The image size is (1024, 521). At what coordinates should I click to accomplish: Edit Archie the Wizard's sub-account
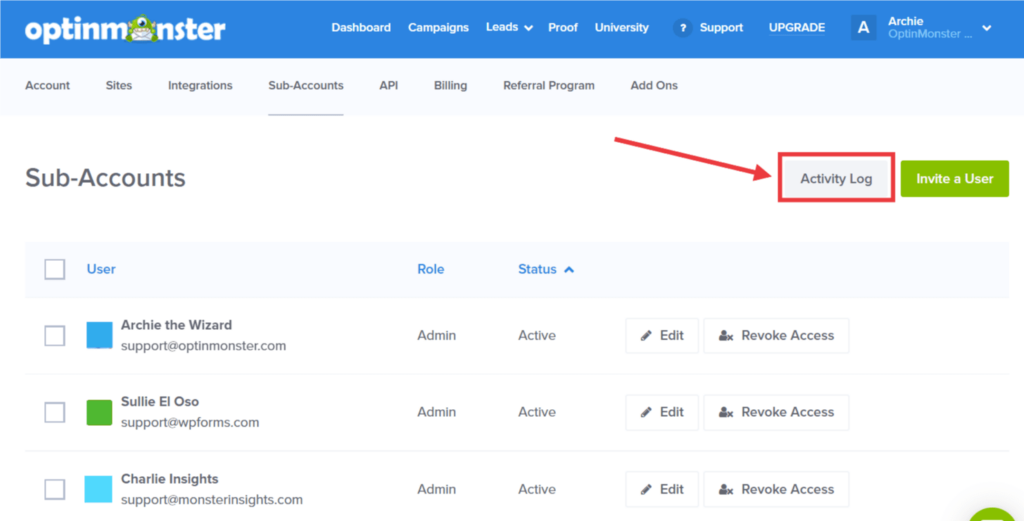click(x=662, y=336)
